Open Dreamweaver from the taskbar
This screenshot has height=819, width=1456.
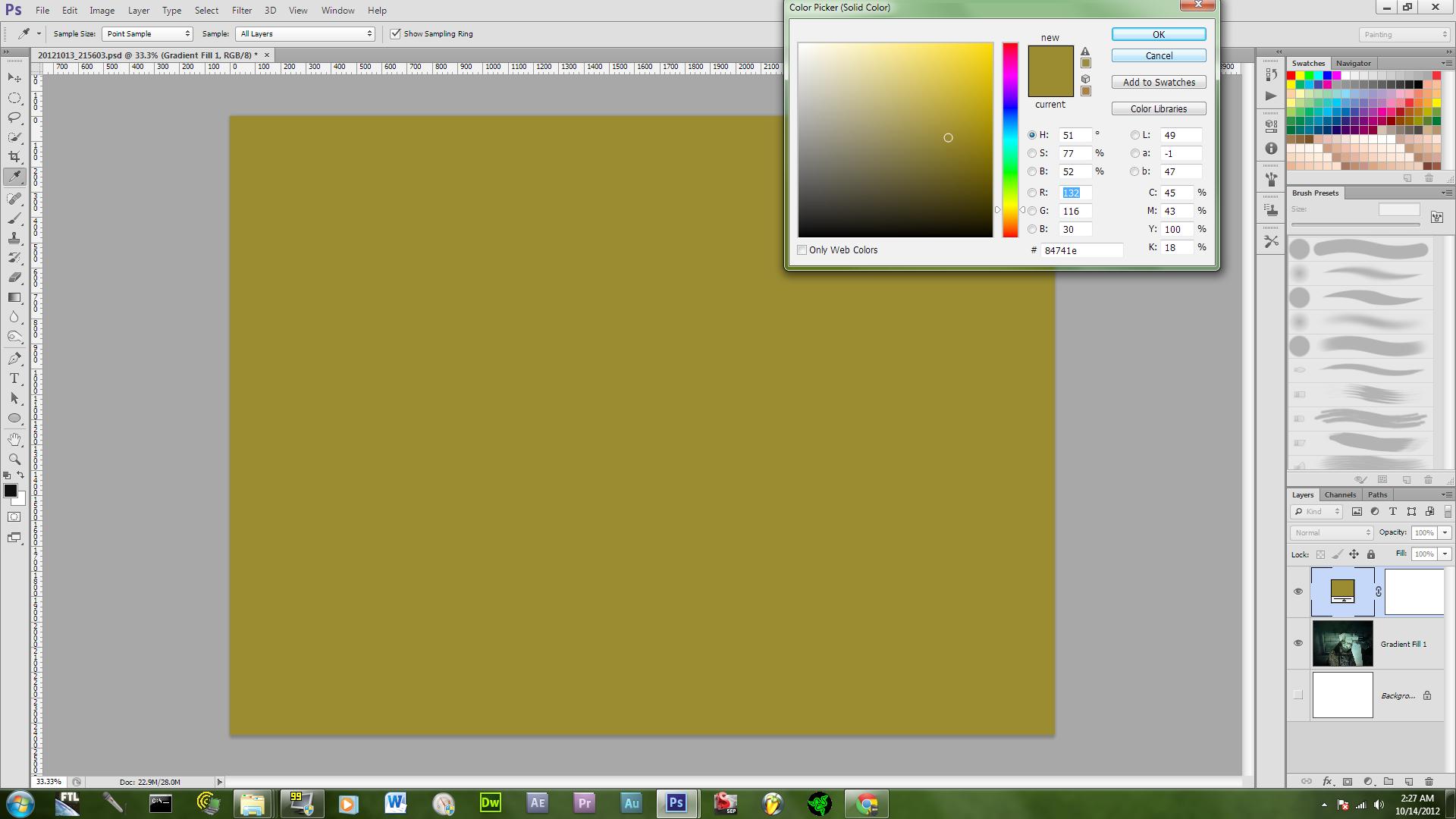491,803
